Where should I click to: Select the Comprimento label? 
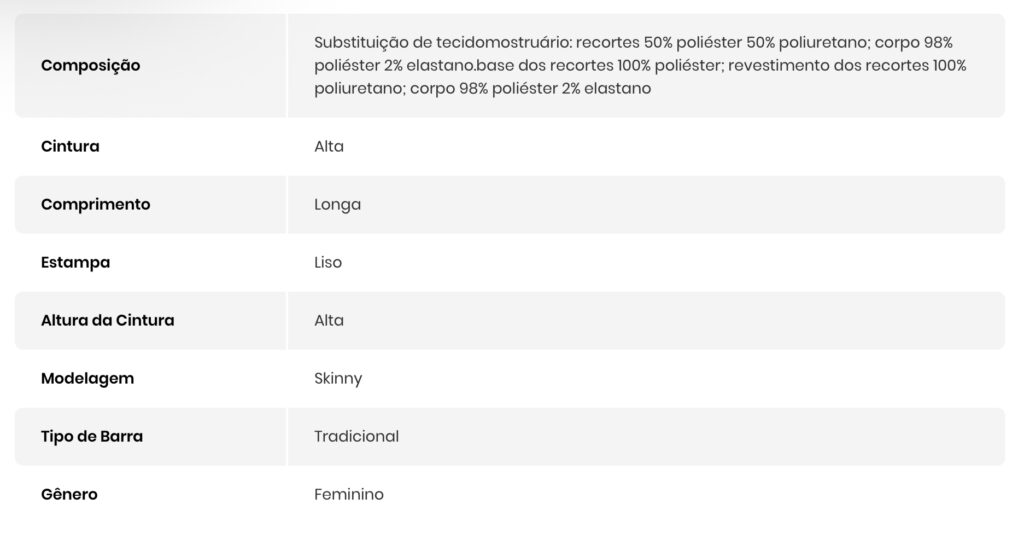click(96, 204)
